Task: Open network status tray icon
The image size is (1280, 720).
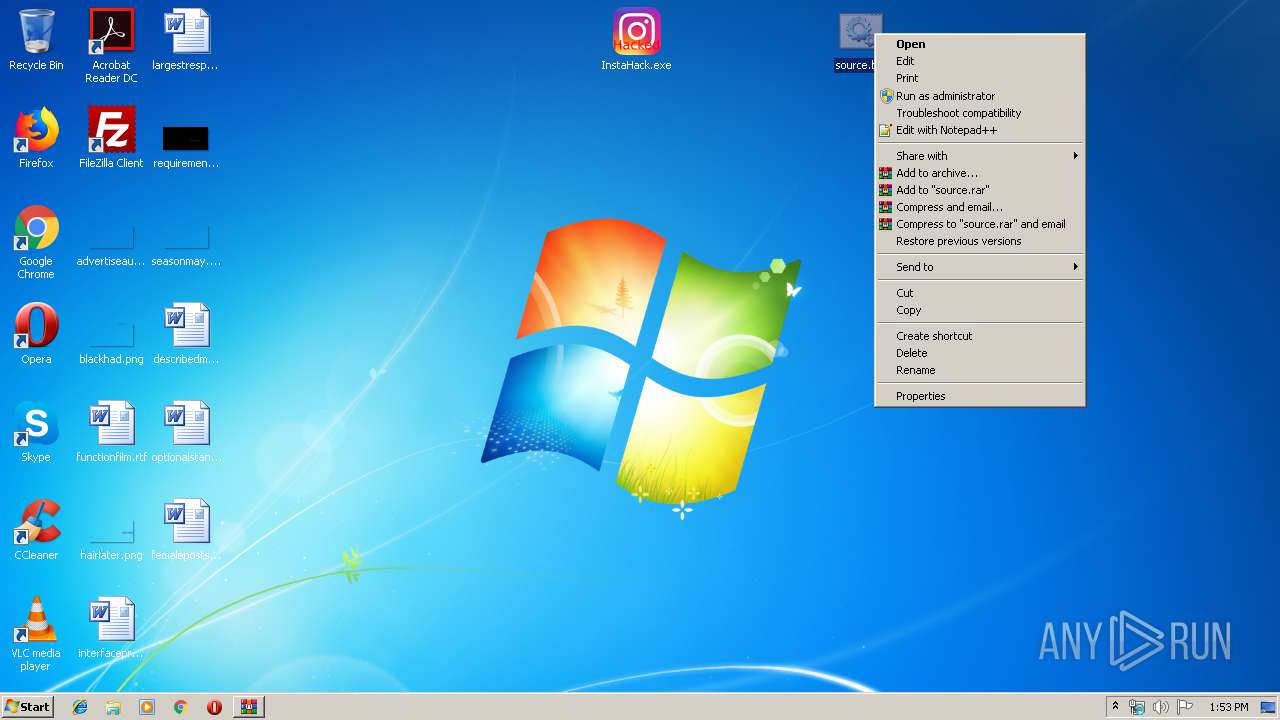Action: pos(1137,707)
